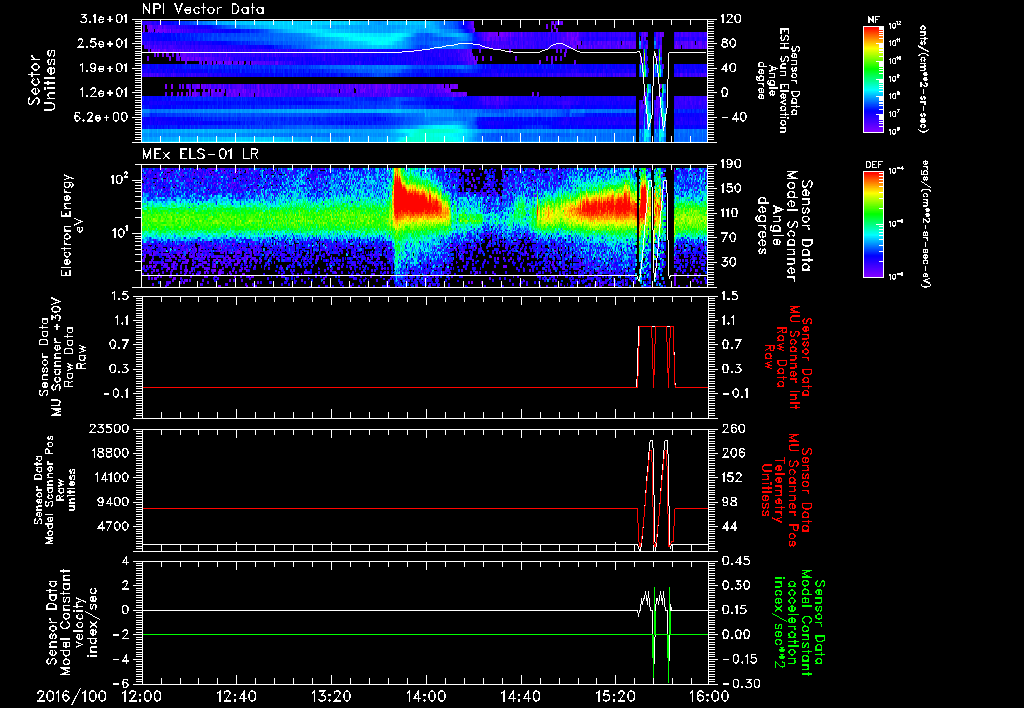Click the "1.9e+01" sector tick value
1024x708 pixels.
[104, 68]
